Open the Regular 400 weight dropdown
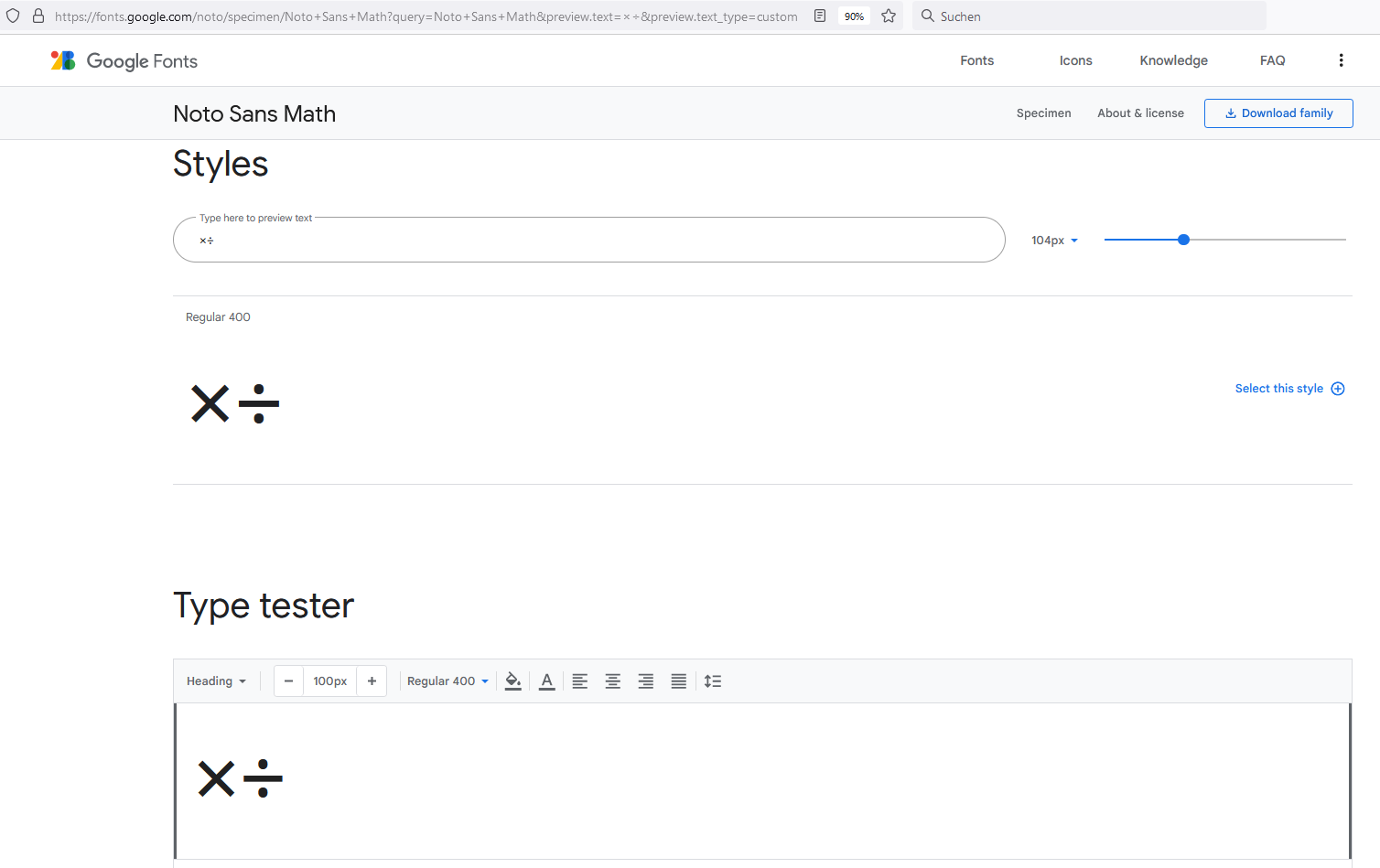 tap(447, 680)
